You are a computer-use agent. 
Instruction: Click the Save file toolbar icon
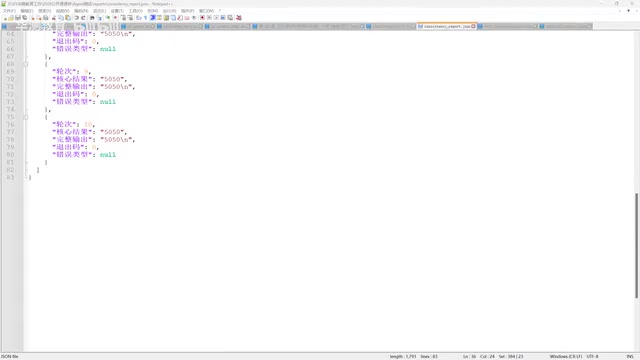pos(18,18)
